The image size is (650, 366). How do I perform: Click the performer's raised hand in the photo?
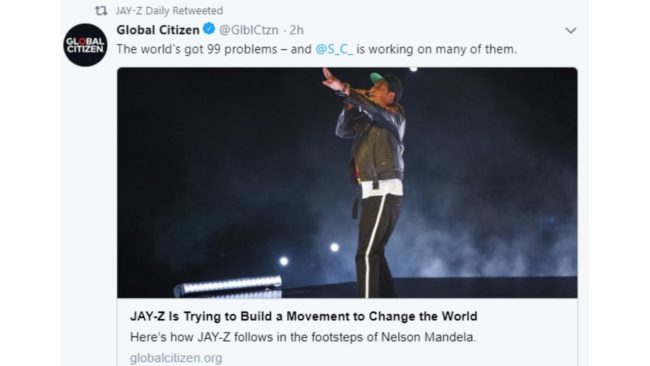click(x=332, y=80)
